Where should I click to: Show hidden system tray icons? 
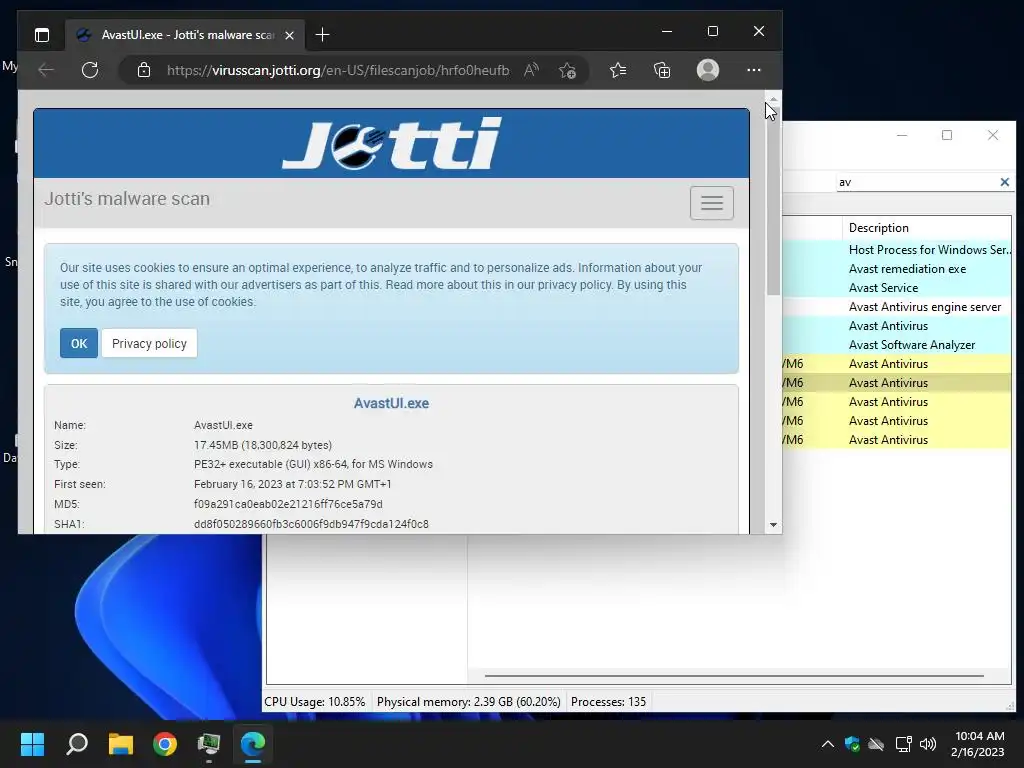click(827, 744)
